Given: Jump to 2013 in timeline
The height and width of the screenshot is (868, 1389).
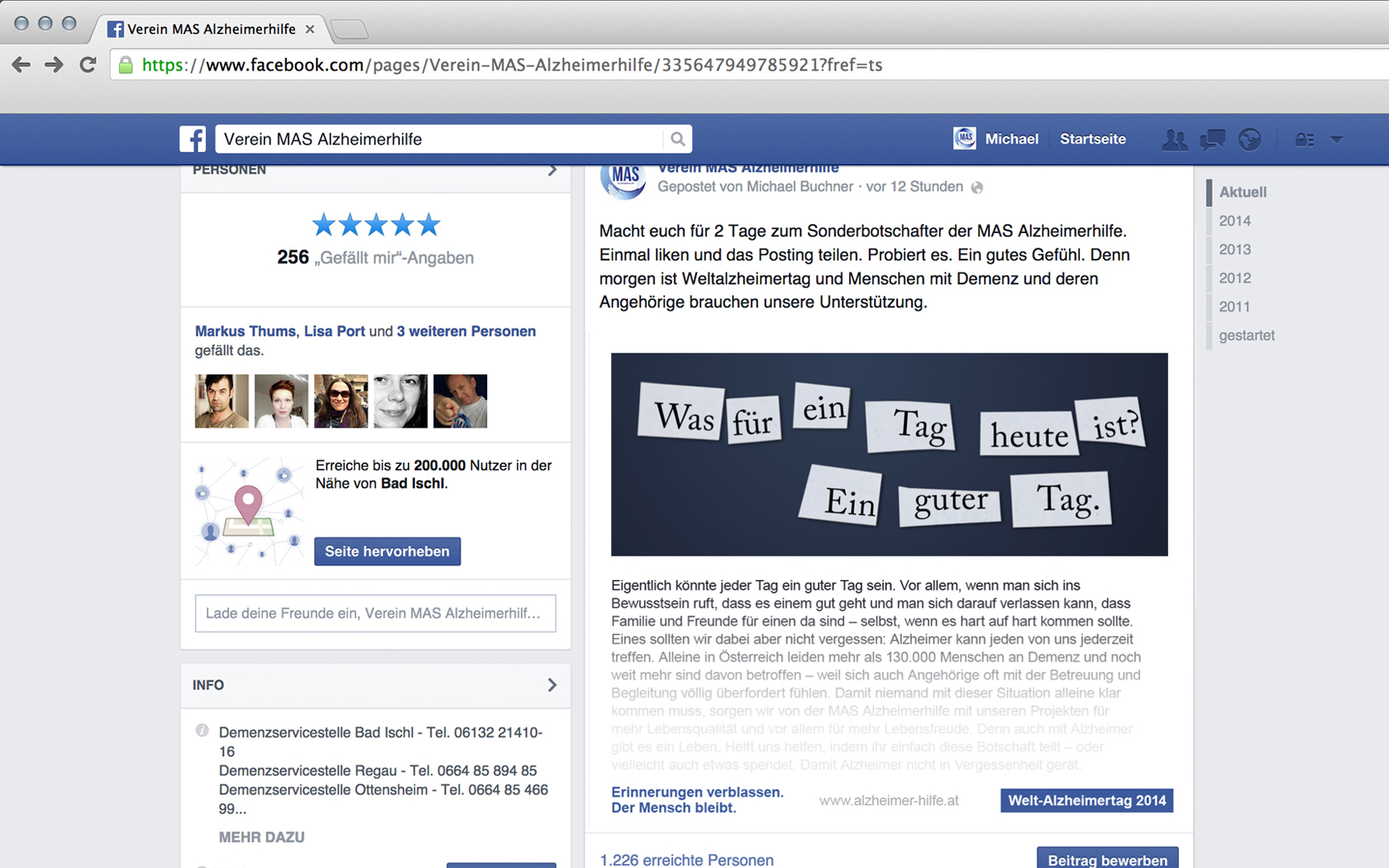Looking at the screenshot, I should pos(1234,250).
